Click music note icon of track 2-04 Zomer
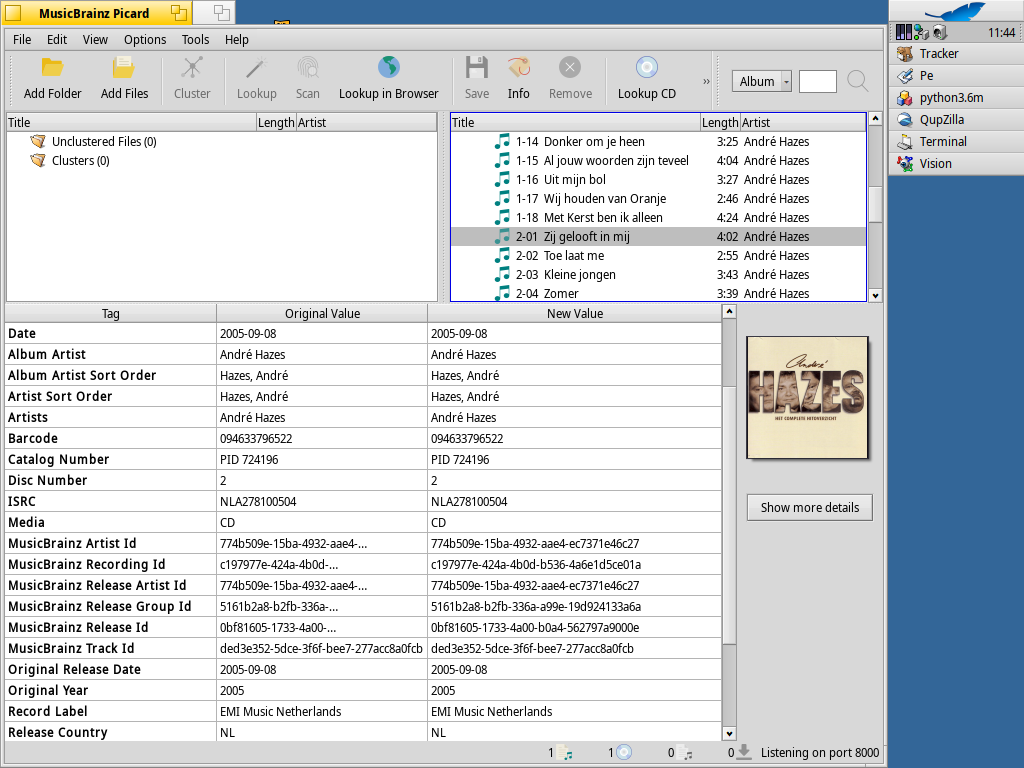 click(x=502, y=293)
